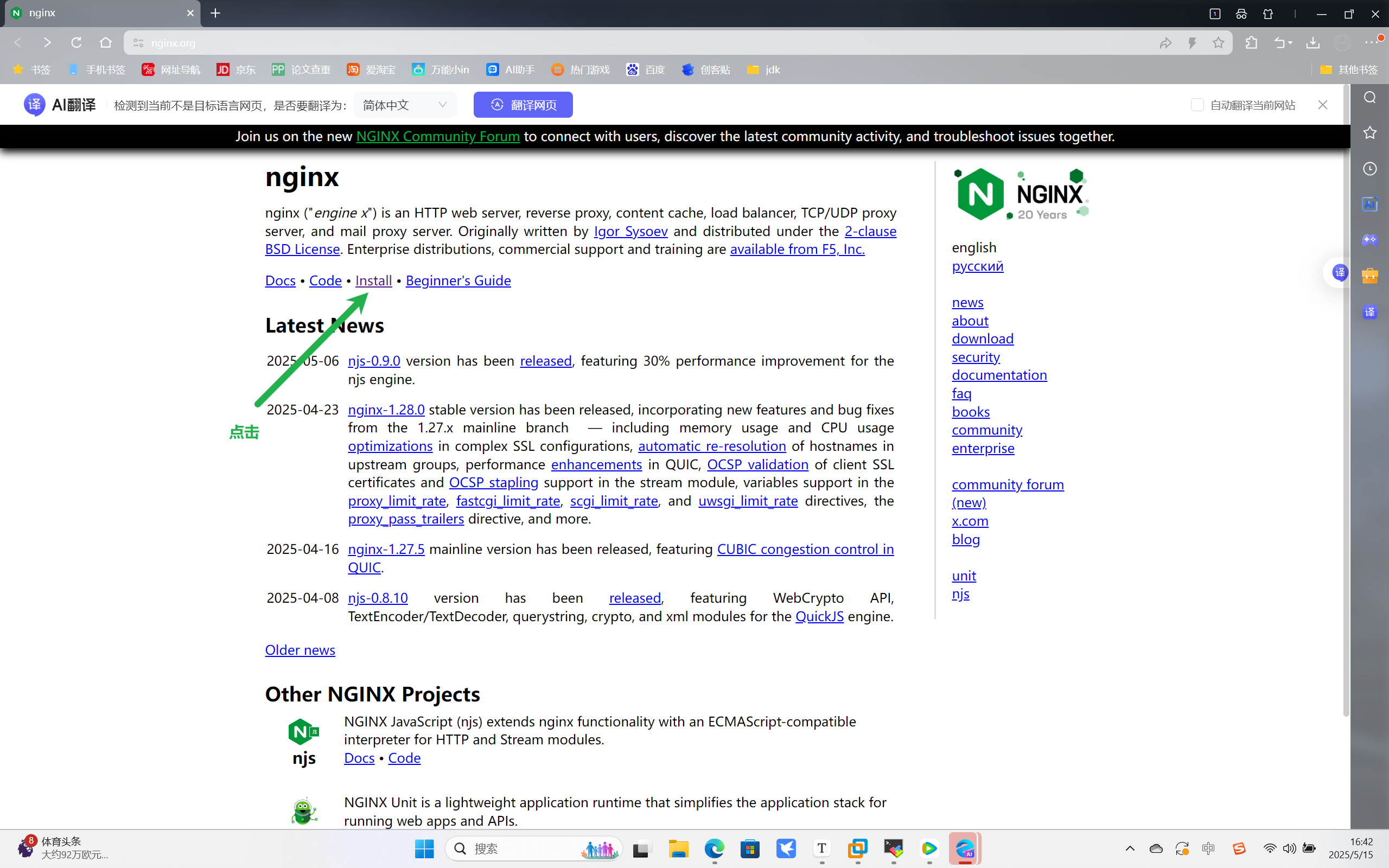The height and width of the screenshot is (868, 1389).
Task: Open the extensions puzzle icon near address bar
Action: click(1251, 42)
